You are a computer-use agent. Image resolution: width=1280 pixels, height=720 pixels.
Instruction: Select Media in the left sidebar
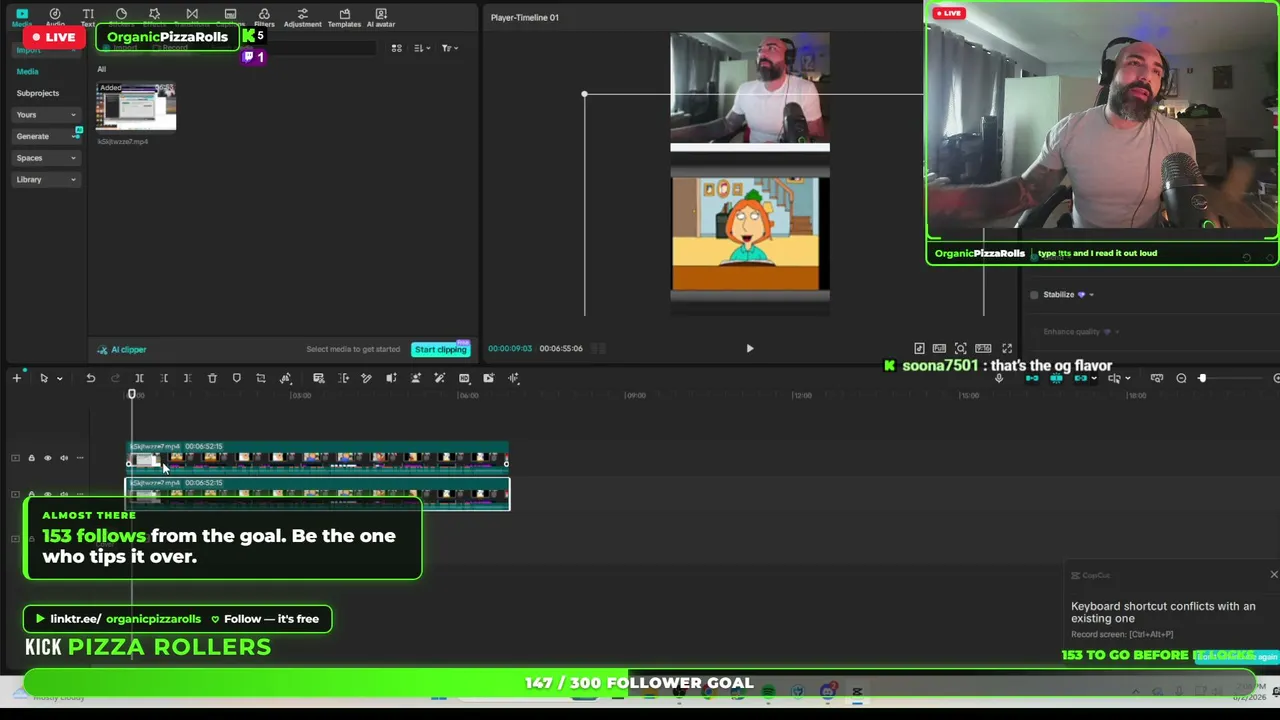[27, 71]
